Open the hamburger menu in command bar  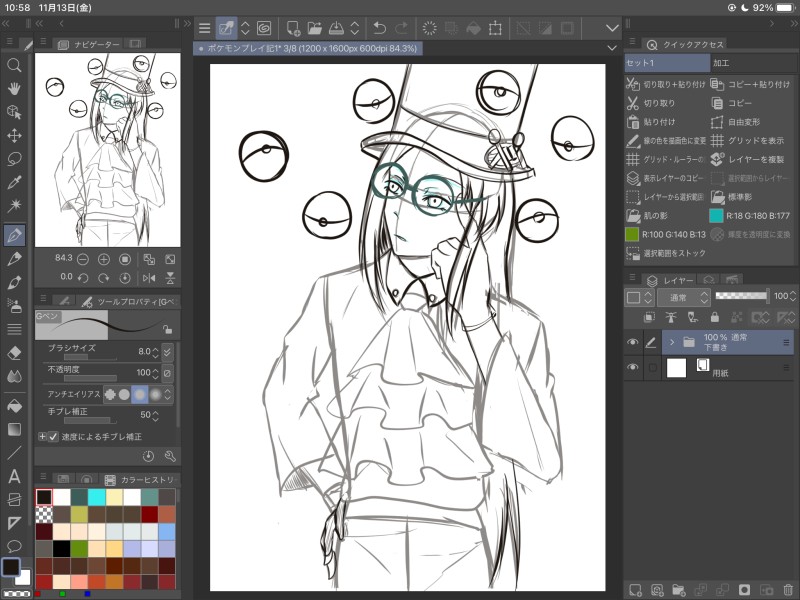pos(205,28)
